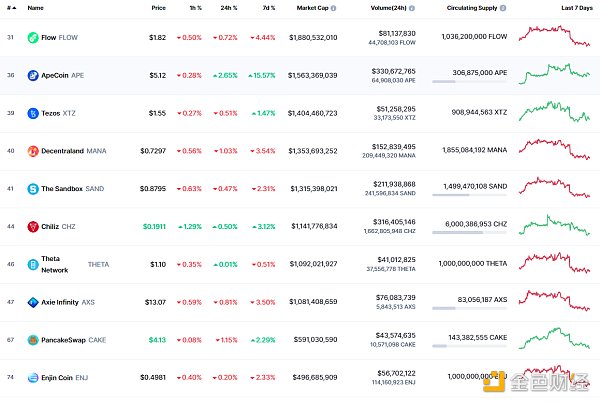Image resolution: width=600 pixels, height=403 pixels.
Task: Click the Tezos logo icon
Action: click(33, 113)
